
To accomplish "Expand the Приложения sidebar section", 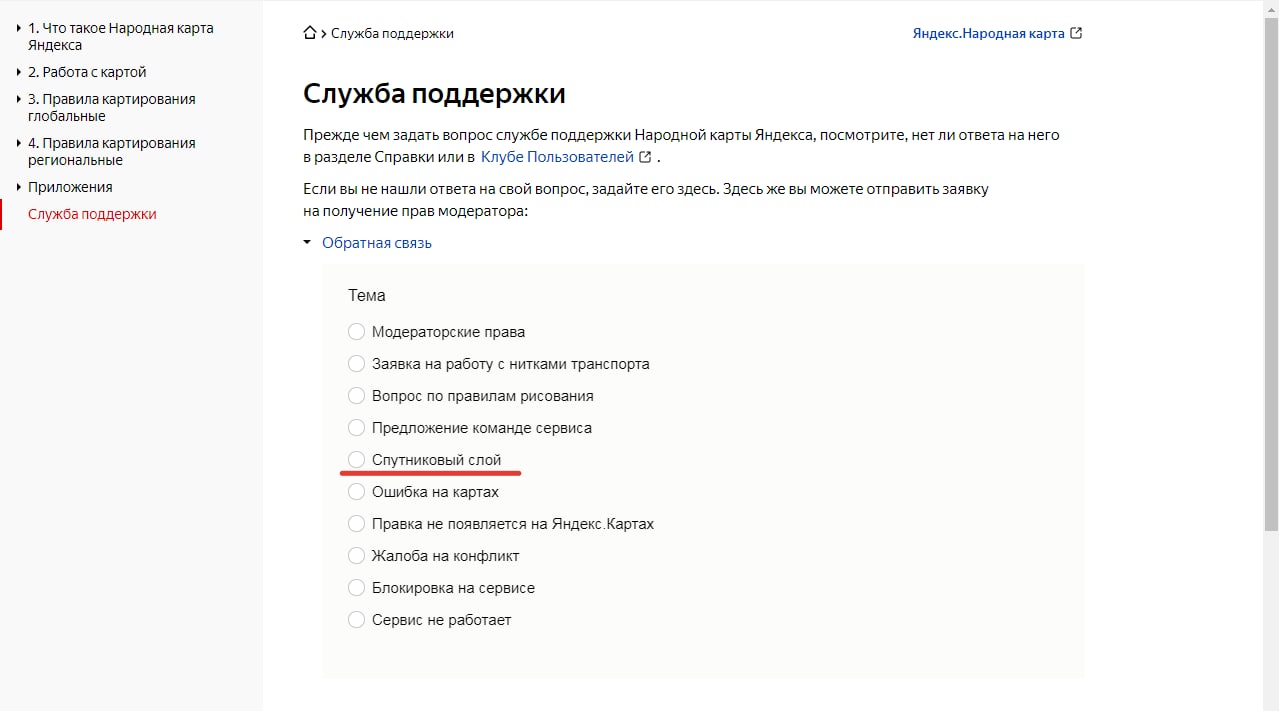I will 19,187.
